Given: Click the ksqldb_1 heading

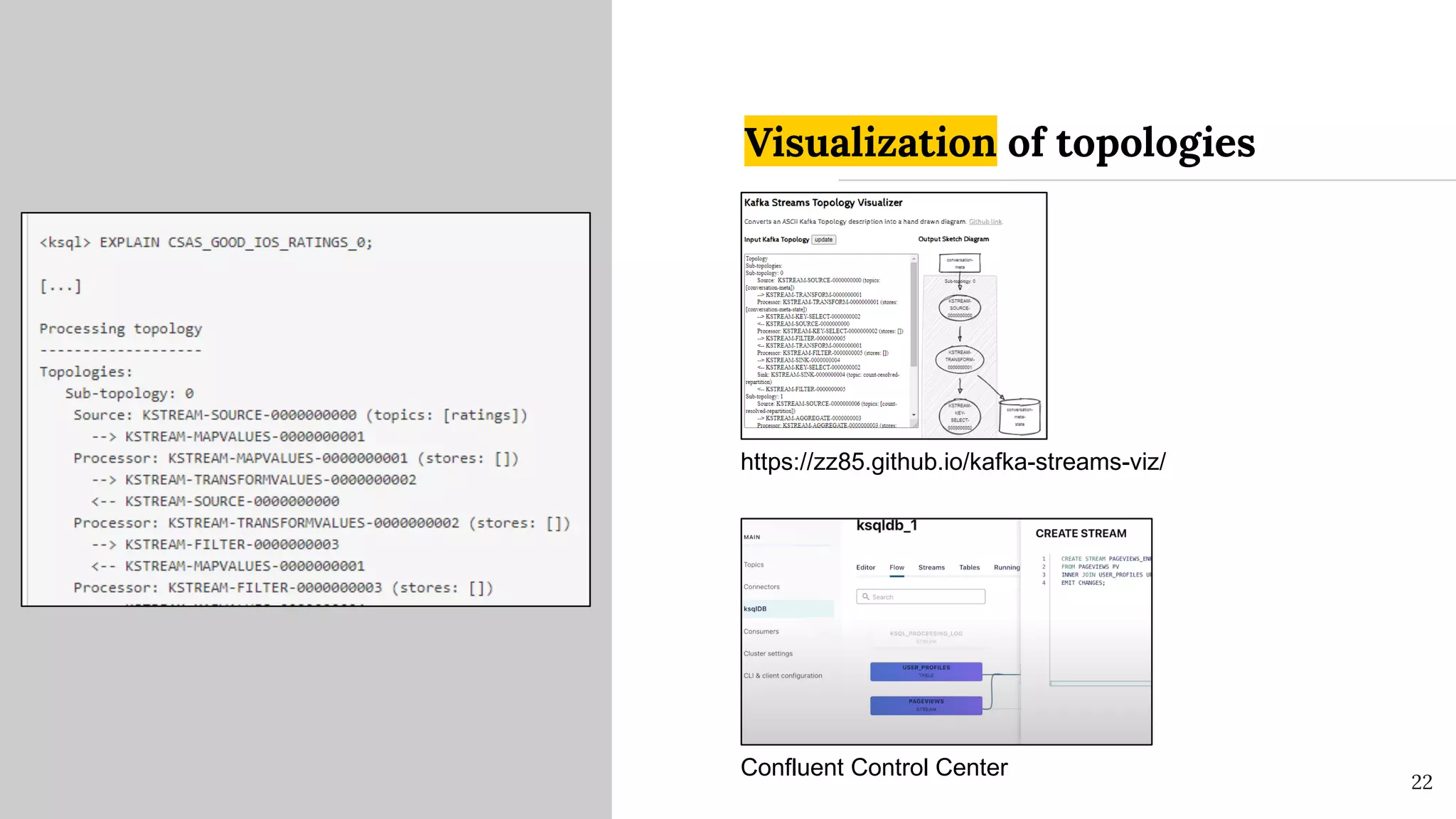Looking at the screenshot, I should tap(887, 525).
